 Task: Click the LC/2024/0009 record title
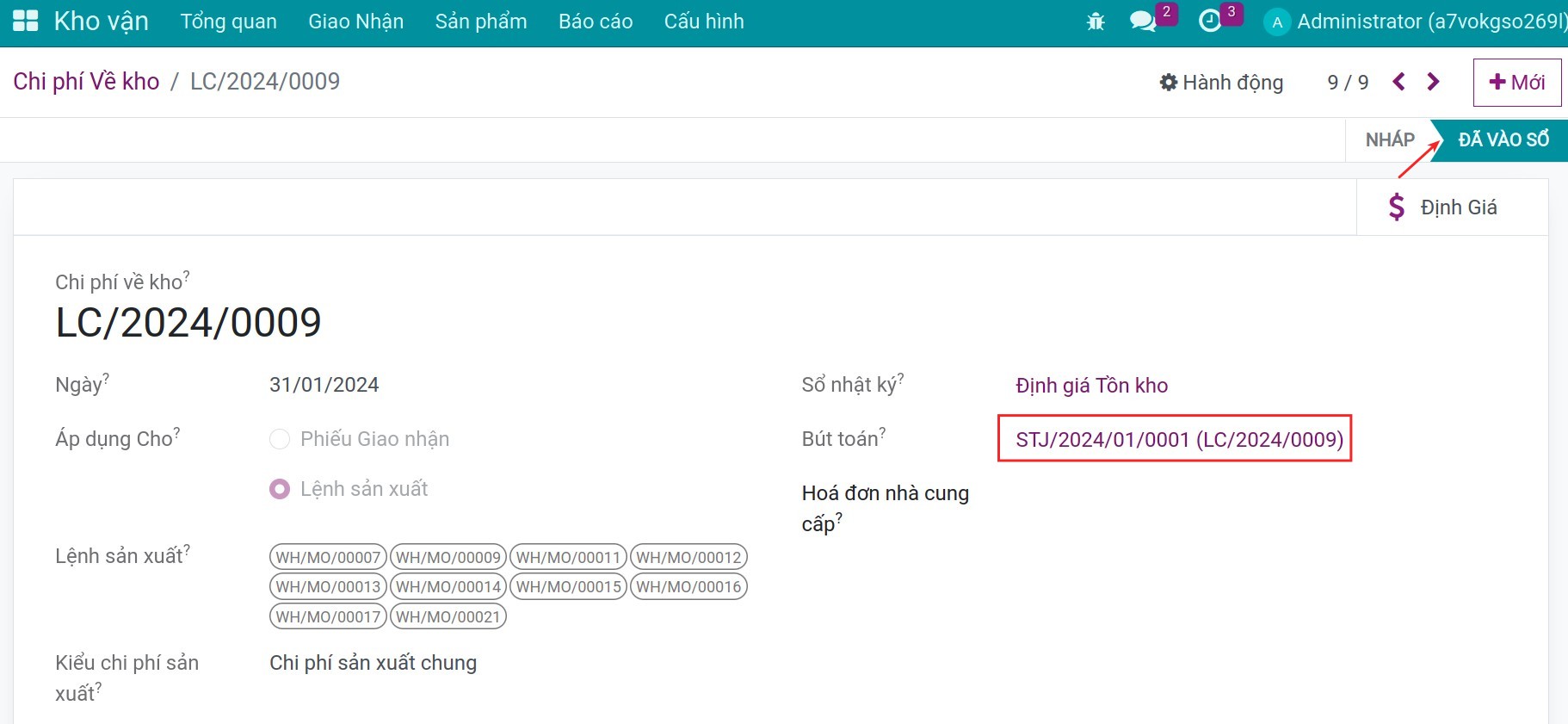point(188,323)
